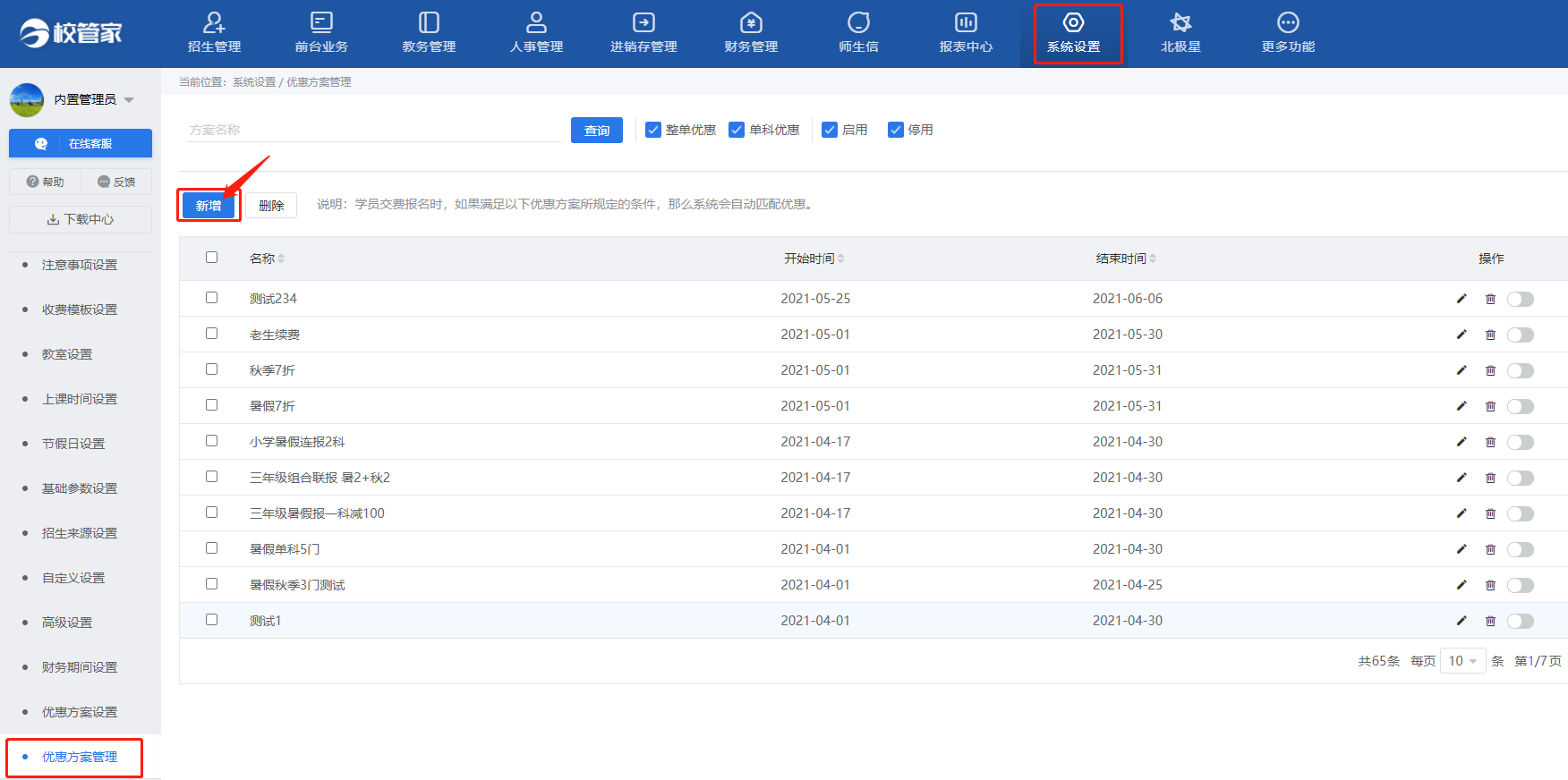Uncheck the 整单优惠 filter
This screenshot has width=1568, height=780.
click(x=653, y=130)
